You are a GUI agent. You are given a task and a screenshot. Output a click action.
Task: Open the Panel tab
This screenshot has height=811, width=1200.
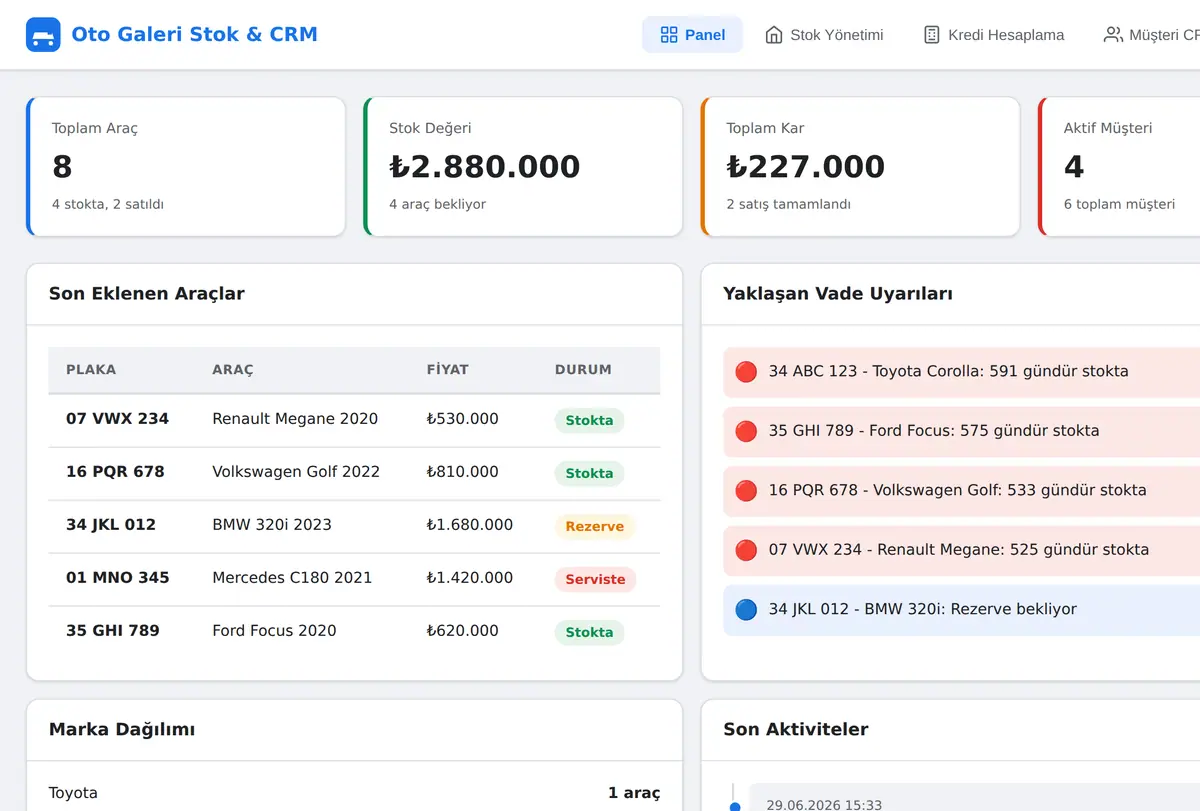(x=692, y=35)
